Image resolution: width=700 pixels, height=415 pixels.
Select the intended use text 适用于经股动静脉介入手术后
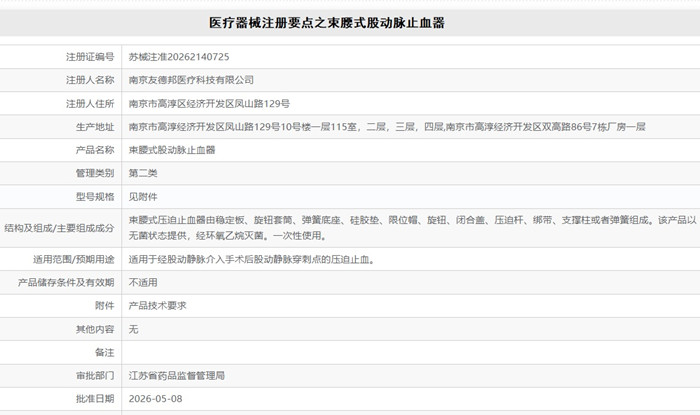click(251, 259)
